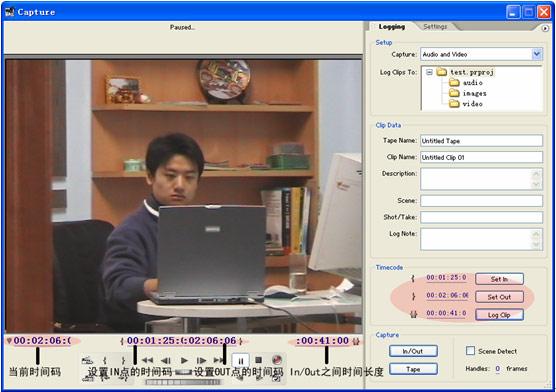The width and height of the screenshot is (556, 392).
Task: Start playback with the Play button
Action: click(x=184, y=360)
